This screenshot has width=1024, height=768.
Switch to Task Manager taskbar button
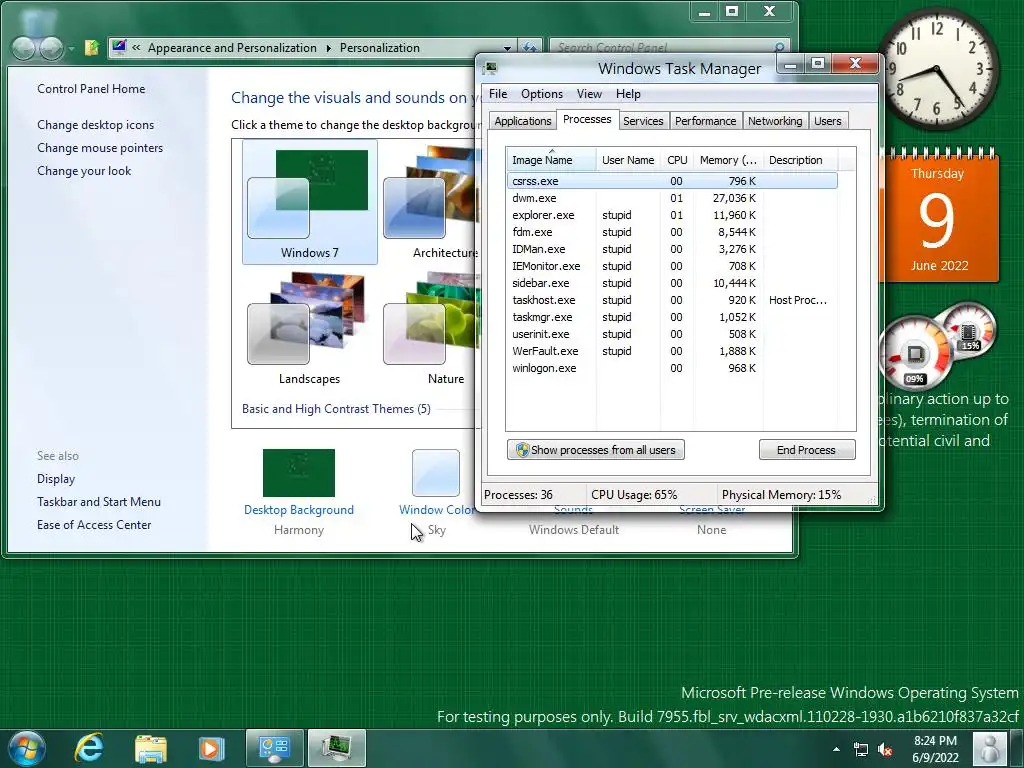(336, 748)
